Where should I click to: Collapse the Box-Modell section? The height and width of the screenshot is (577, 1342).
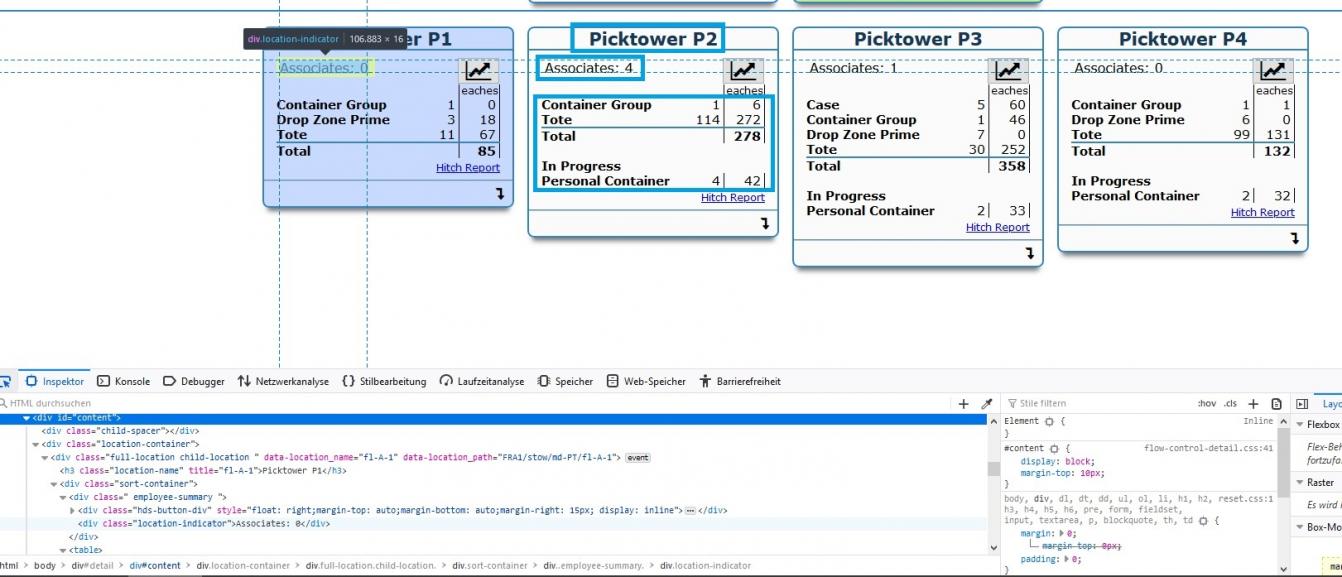(1299, 527)
